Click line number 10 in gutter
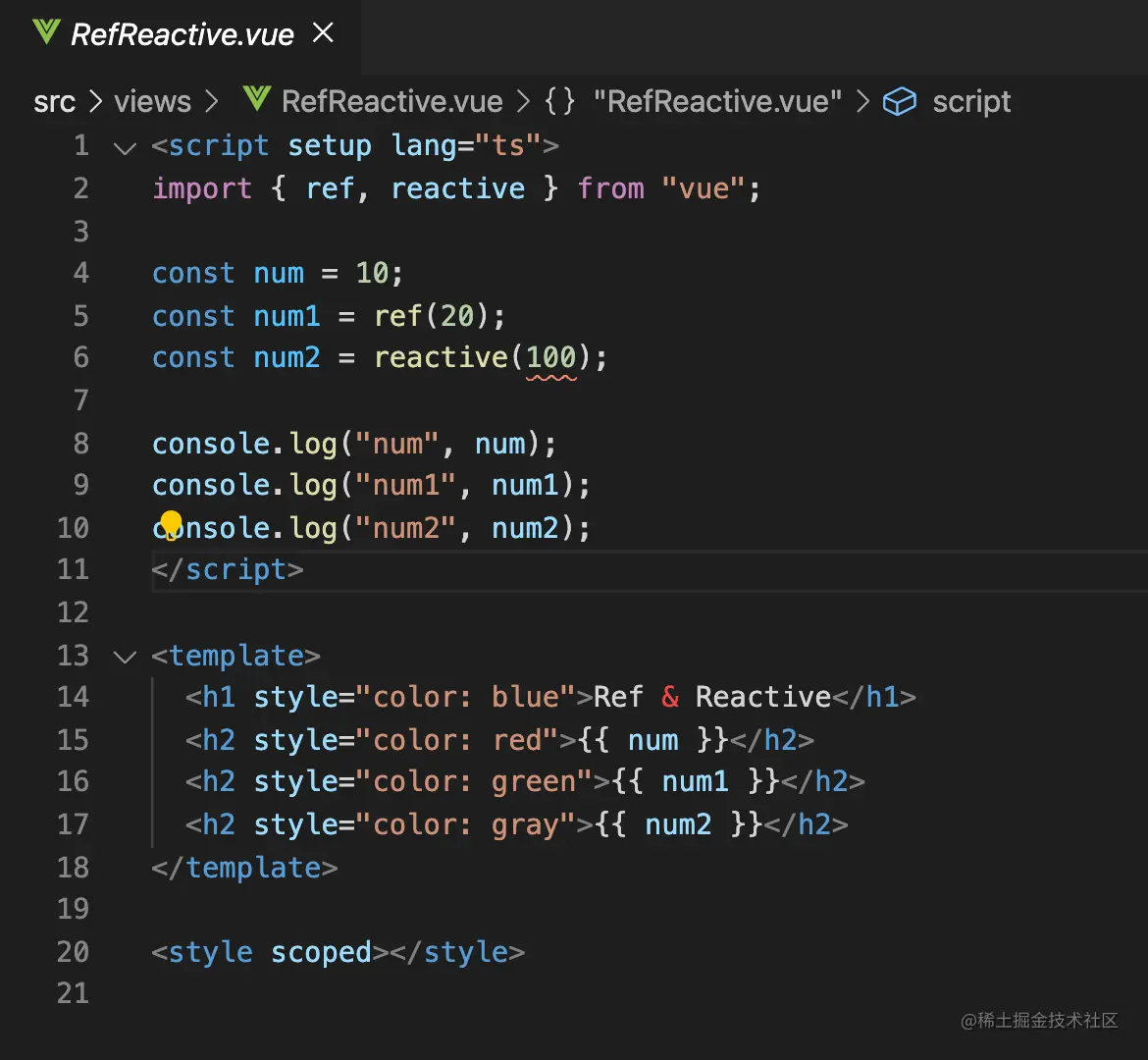This screenshot has height=1060, width=1148. coord(73,527)
